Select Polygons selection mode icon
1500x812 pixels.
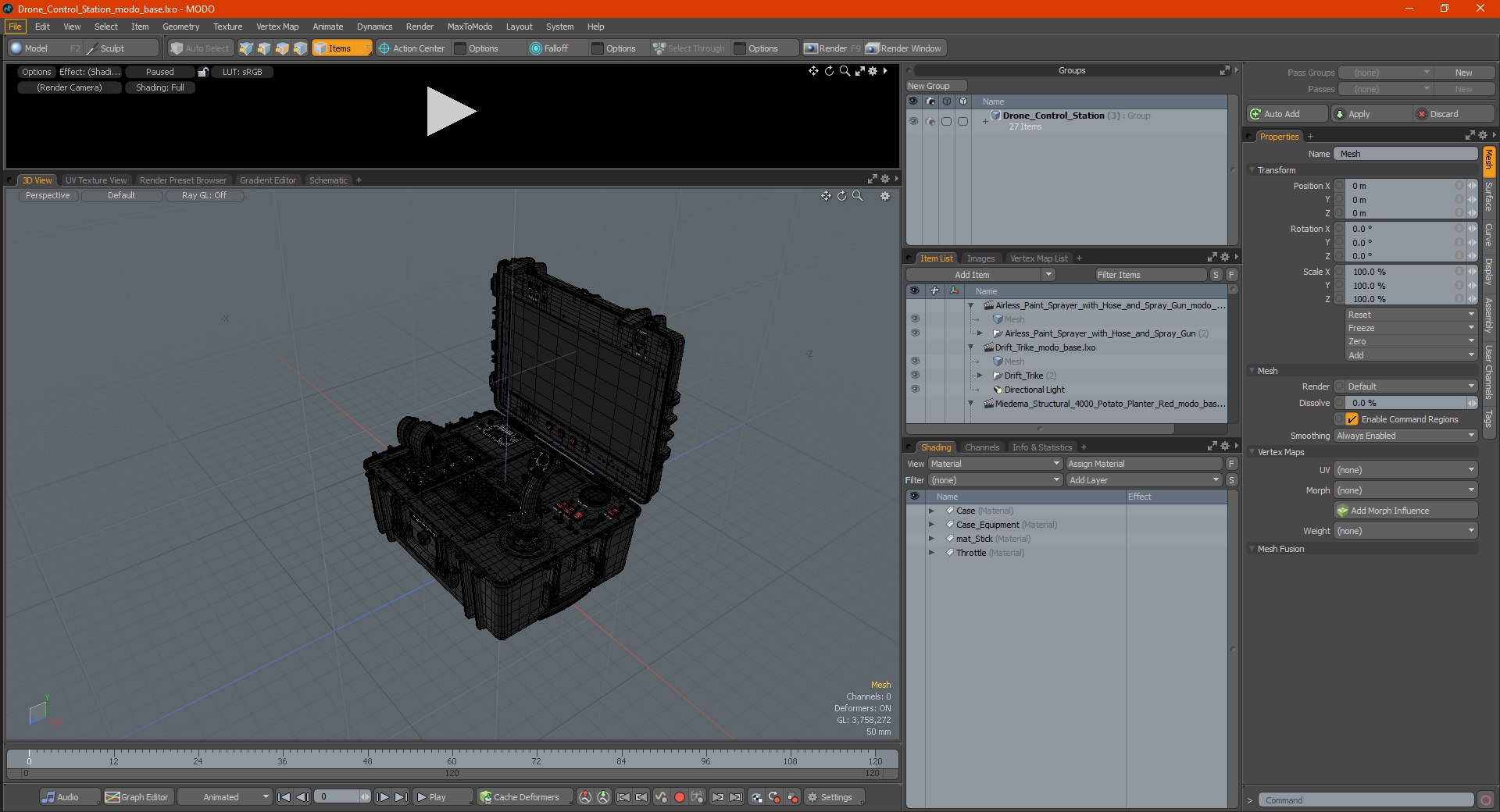(x=282, y=48)
